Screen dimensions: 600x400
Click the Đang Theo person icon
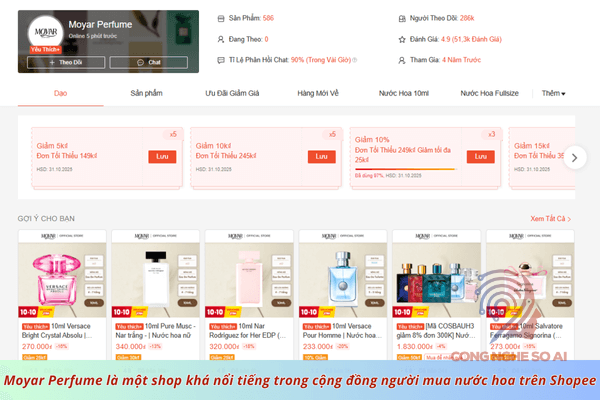coord(221,39)
